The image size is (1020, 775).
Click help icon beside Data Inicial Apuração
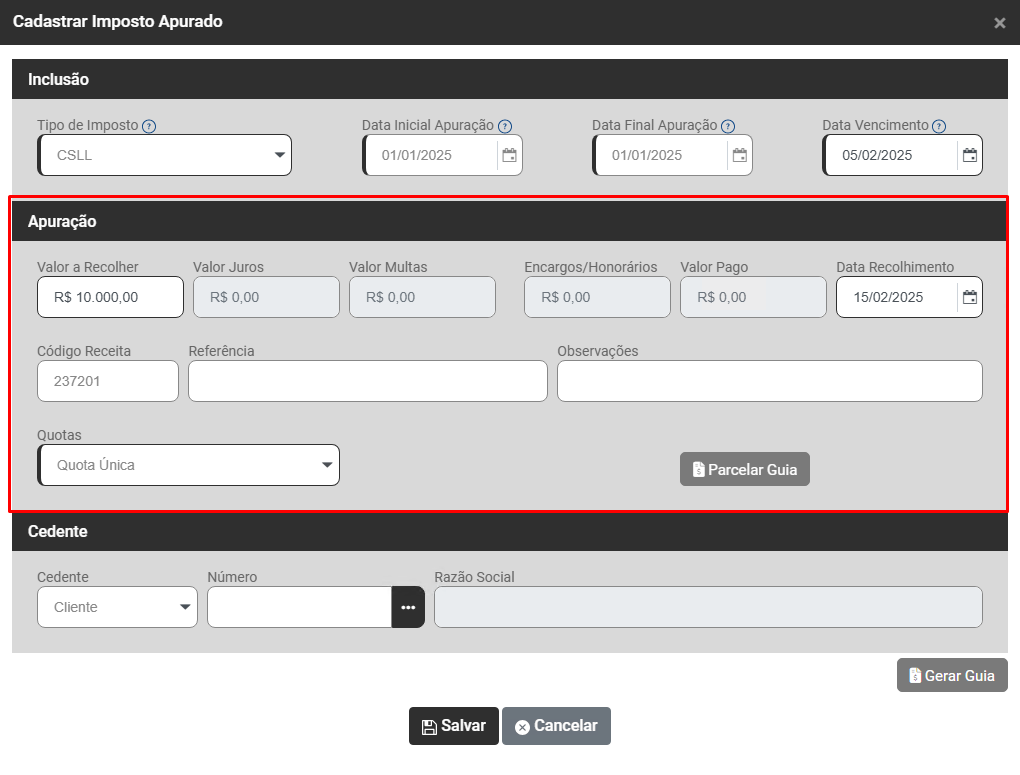505,126
